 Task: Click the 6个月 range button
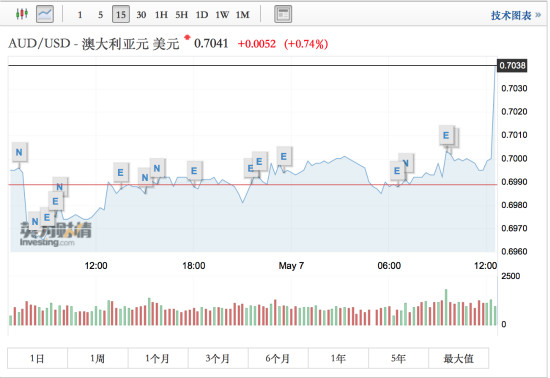(x=278, y=358)
